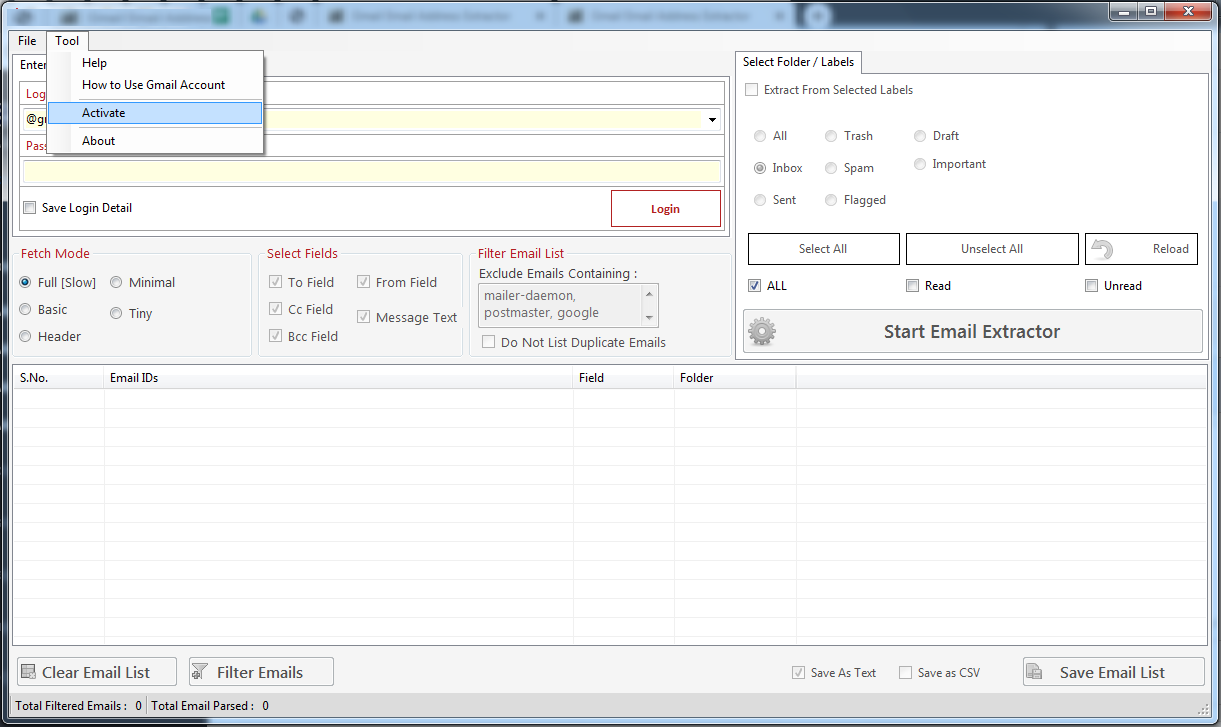1221x727 pixels.
Task: Sort by the Email IDs column header
Action: tap(339, 378)
